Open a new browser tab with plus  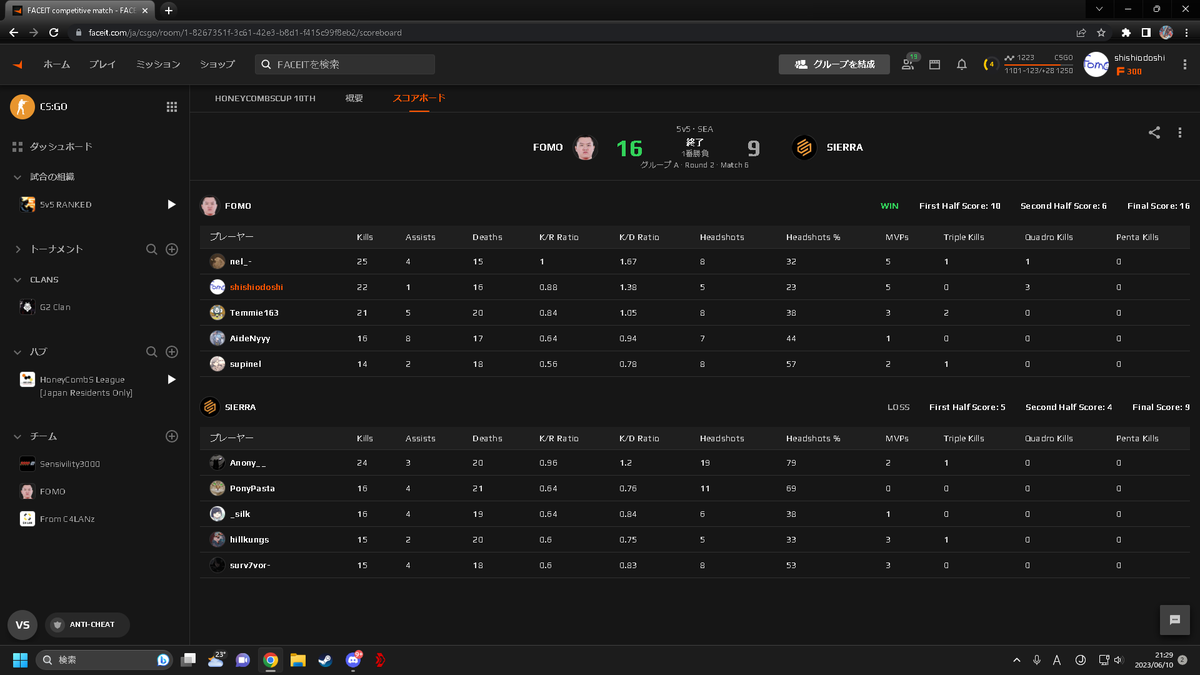(x=169, y=9)
